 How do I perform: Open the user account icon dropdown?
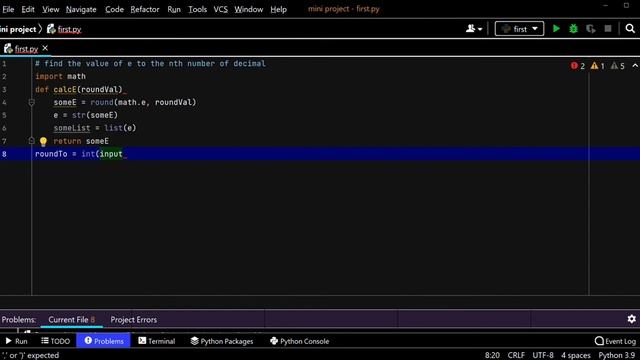(x=474, y=29)
